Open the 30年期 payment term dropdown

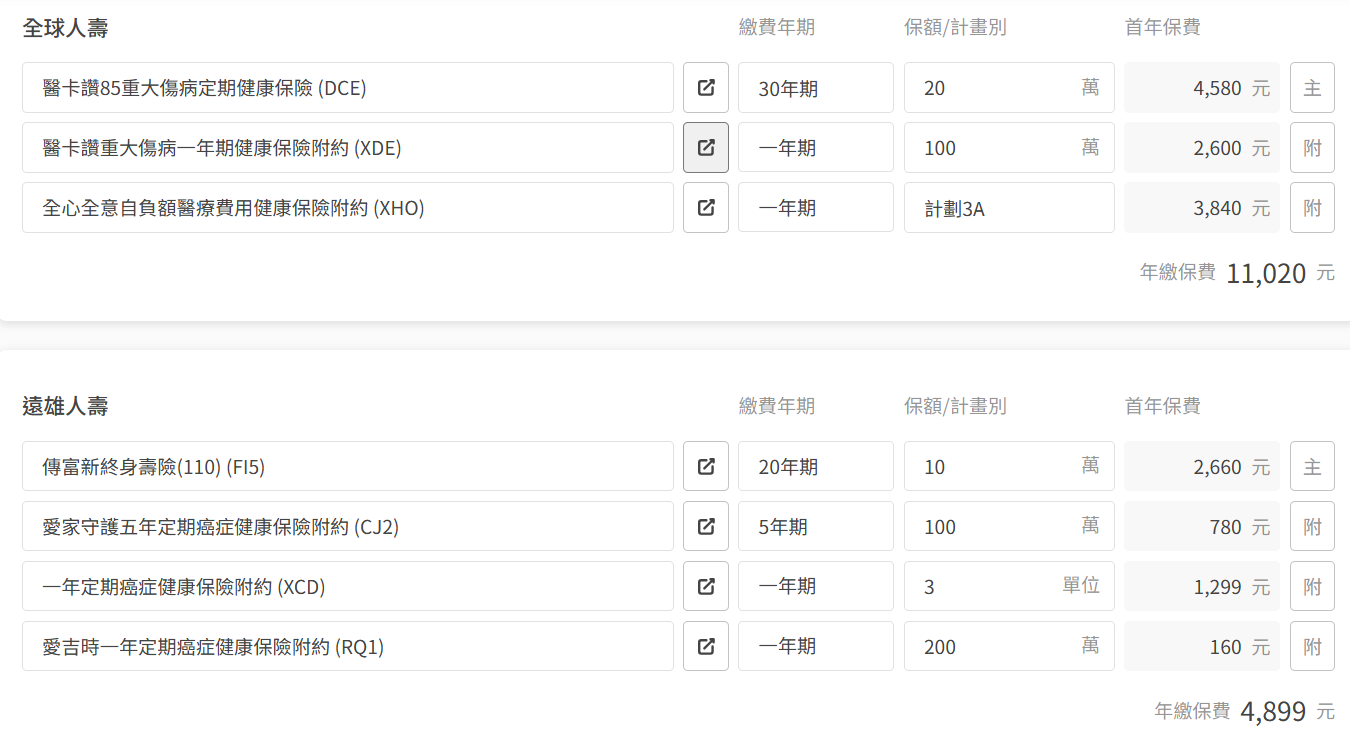(x=815, y=88)
